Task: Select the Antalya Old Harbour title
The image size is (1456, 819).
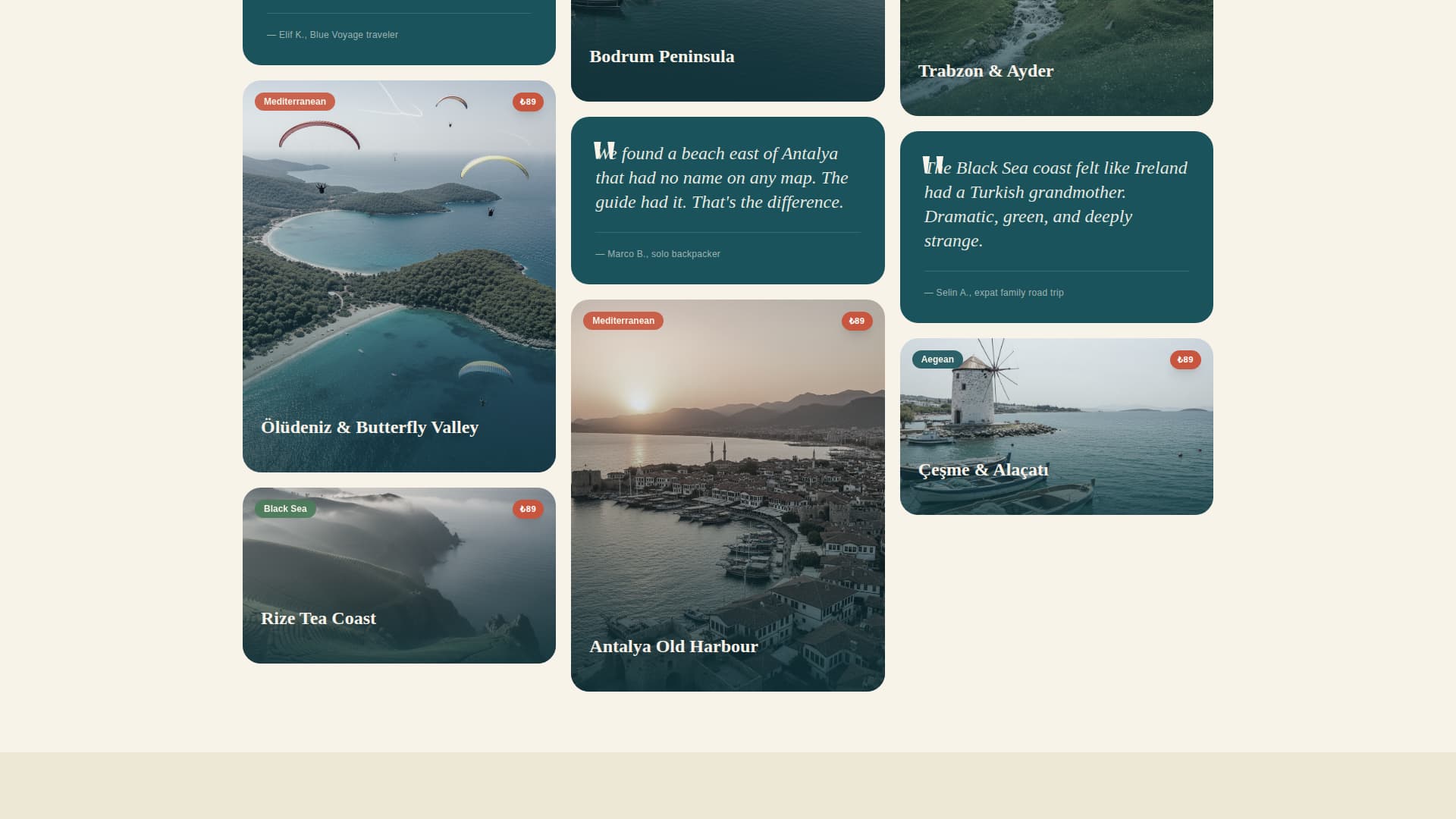Action: click(x=673, y=646)
